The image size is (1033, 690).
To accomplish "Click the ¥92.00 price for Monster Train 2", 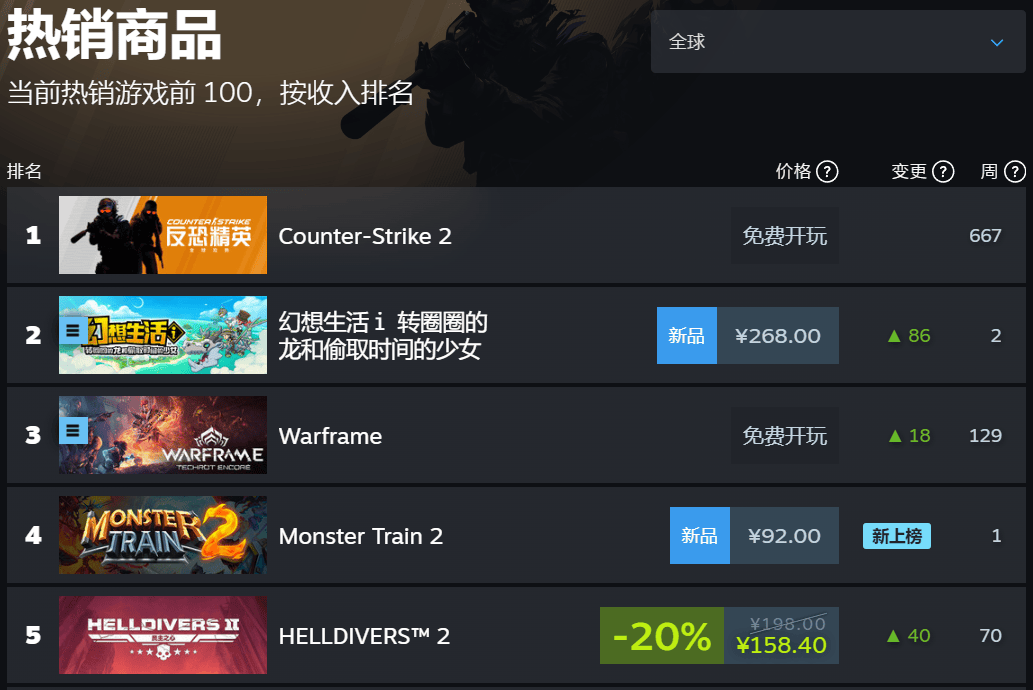I will click(x=785, y=536).
